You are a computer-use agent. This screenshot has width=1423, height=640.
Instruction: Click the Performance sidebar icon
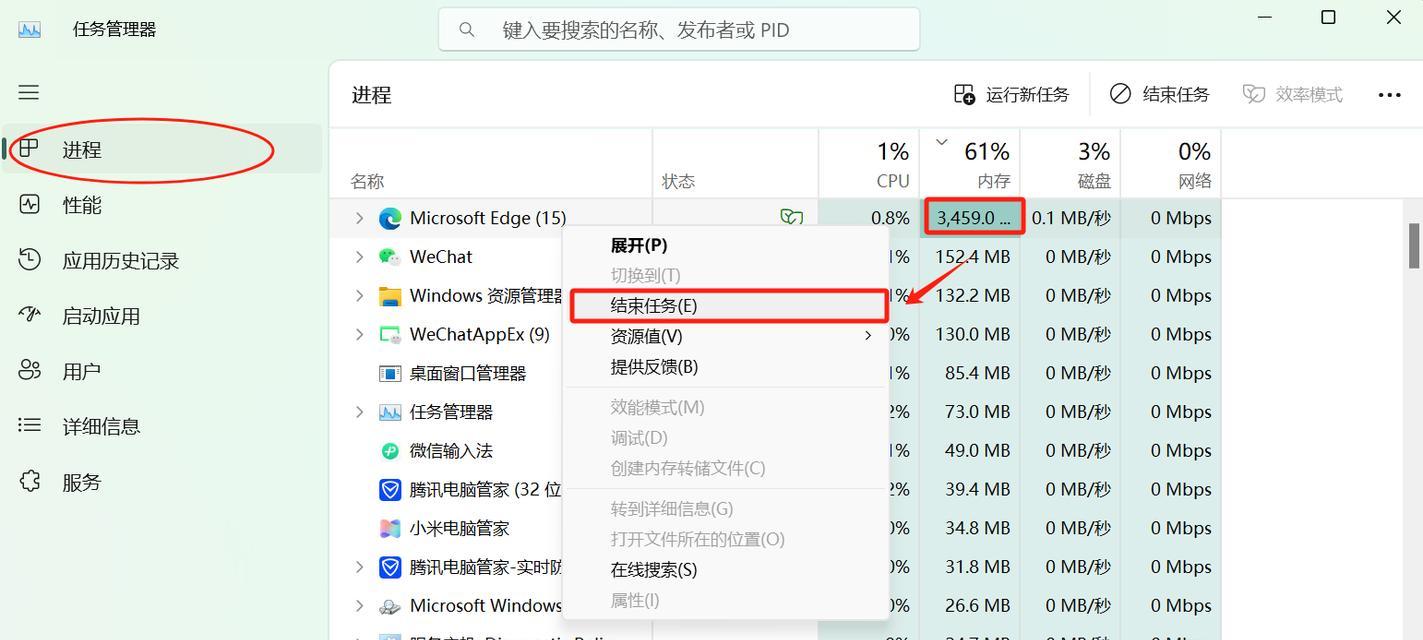(x=29, y=204)
